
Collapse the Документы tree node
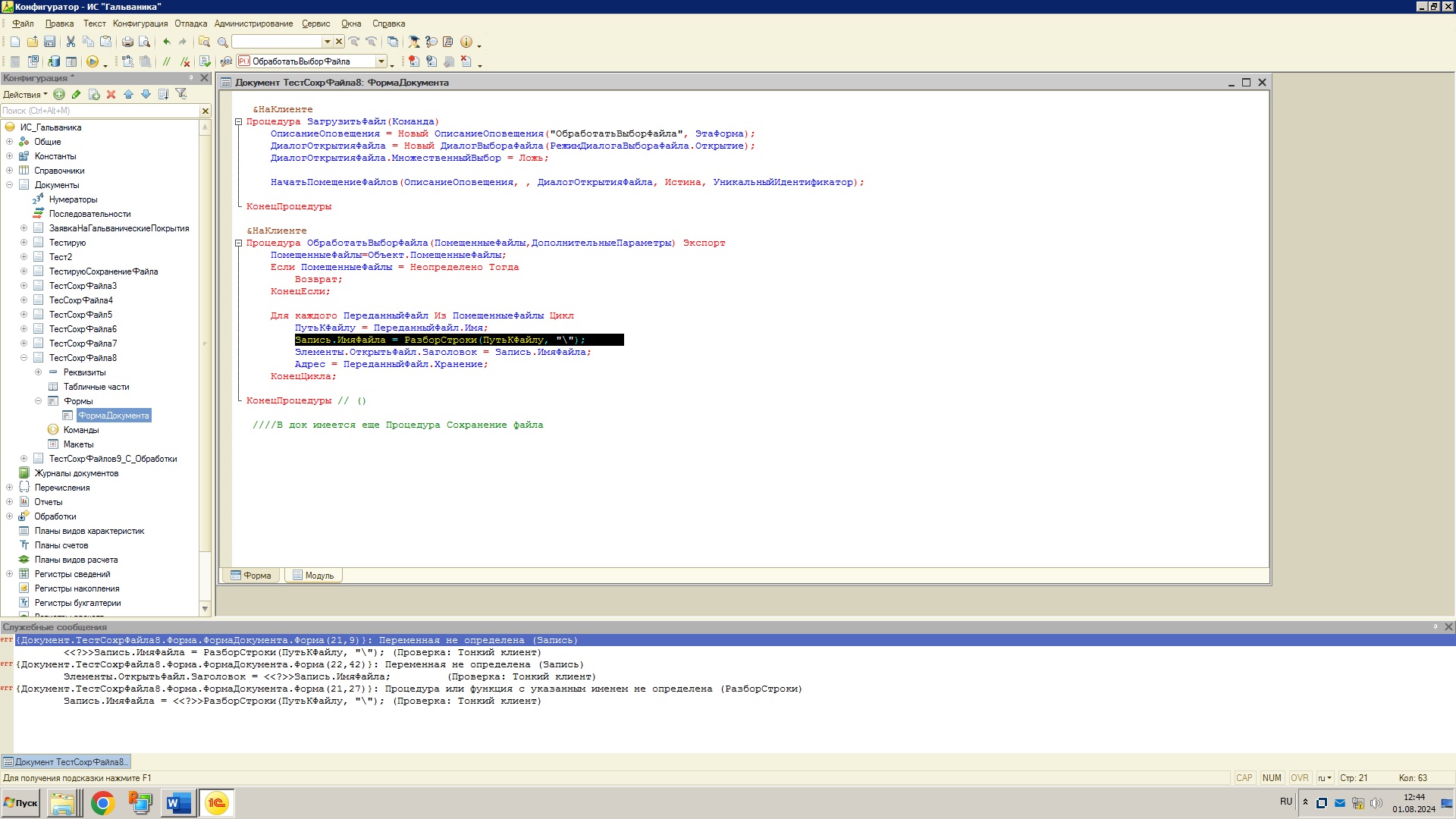pos(9,185)
